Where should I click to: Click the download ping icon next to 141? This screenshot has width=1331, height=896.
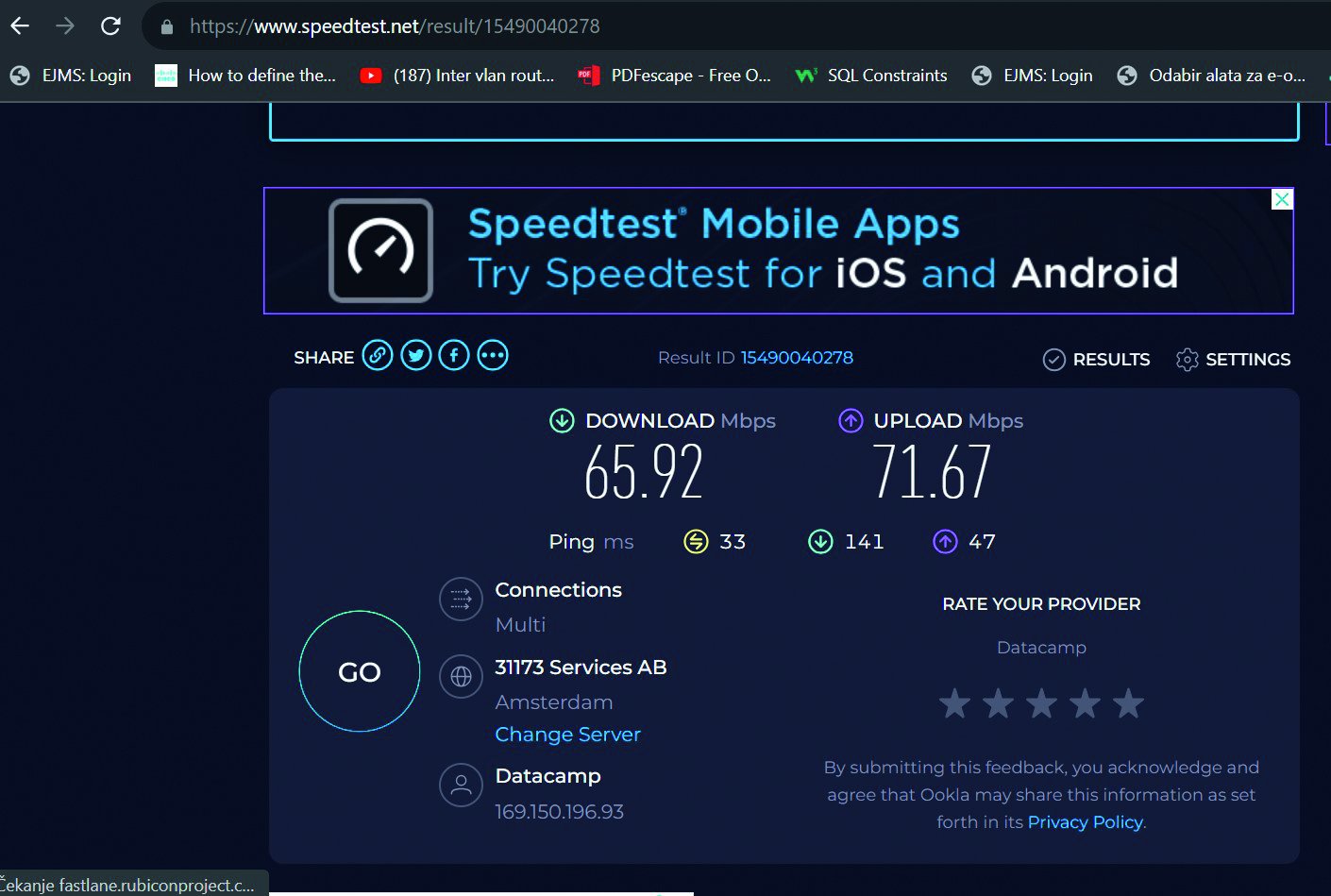pos(820,541)
